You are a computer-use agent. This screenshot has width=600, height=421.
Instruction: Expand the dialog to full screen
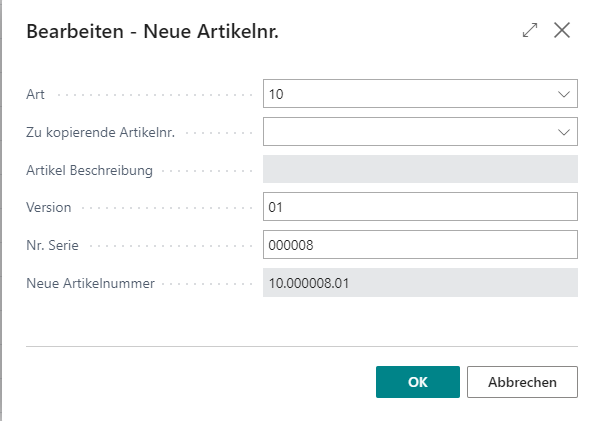tap(530, 30)
